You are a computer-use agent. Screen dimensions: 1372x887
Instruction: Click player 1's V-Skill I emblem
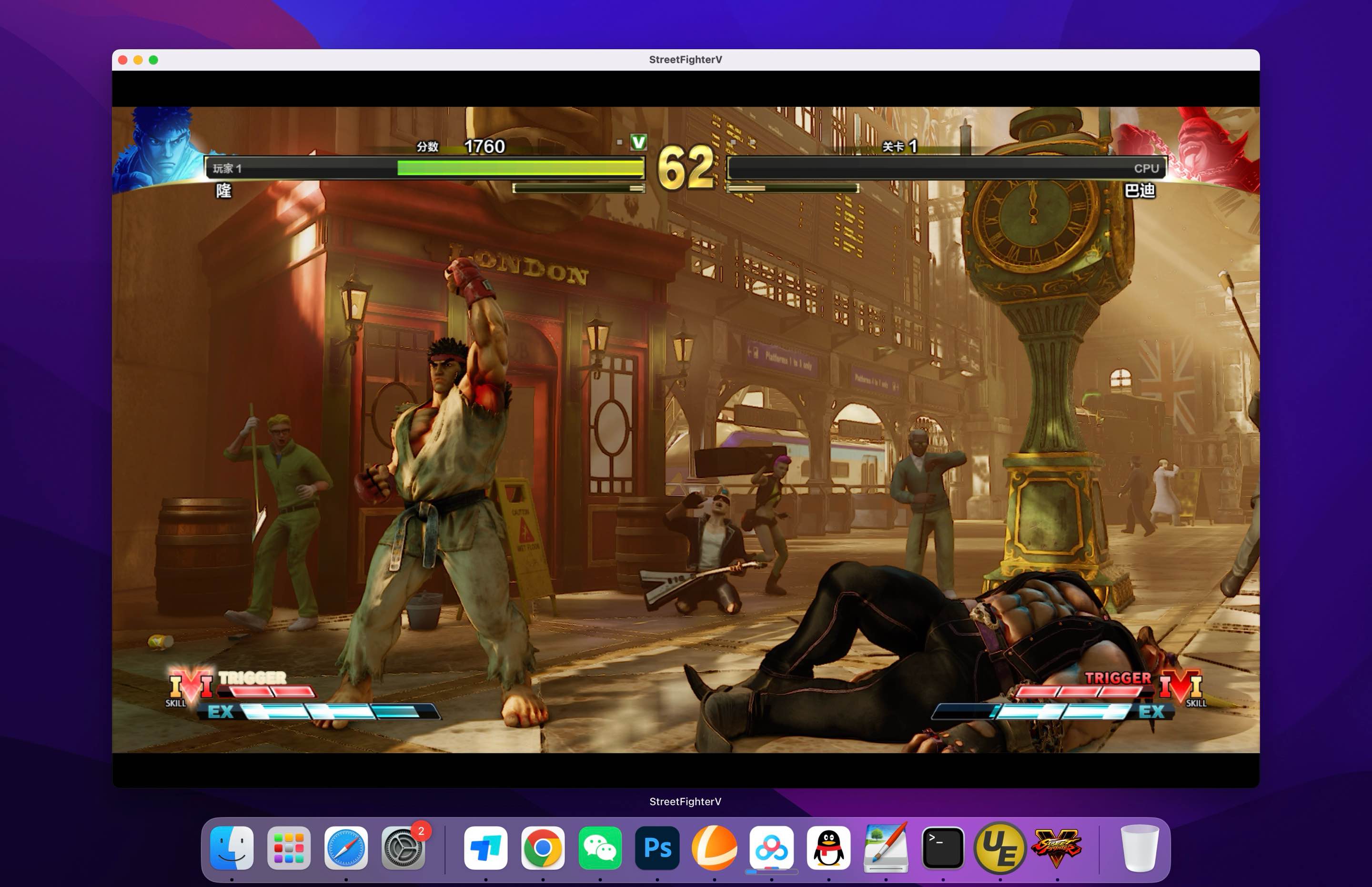[191, 685]
